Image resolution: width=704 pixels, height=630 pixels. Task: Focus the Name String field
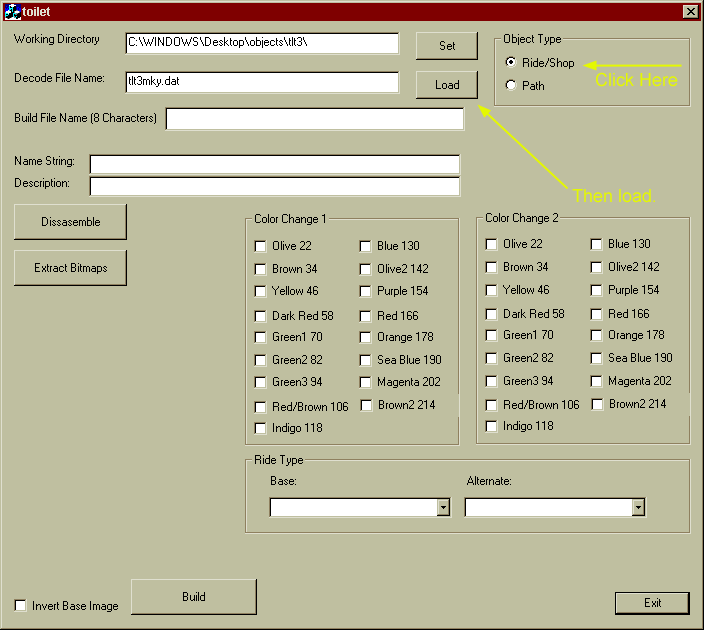click(275, 164)
